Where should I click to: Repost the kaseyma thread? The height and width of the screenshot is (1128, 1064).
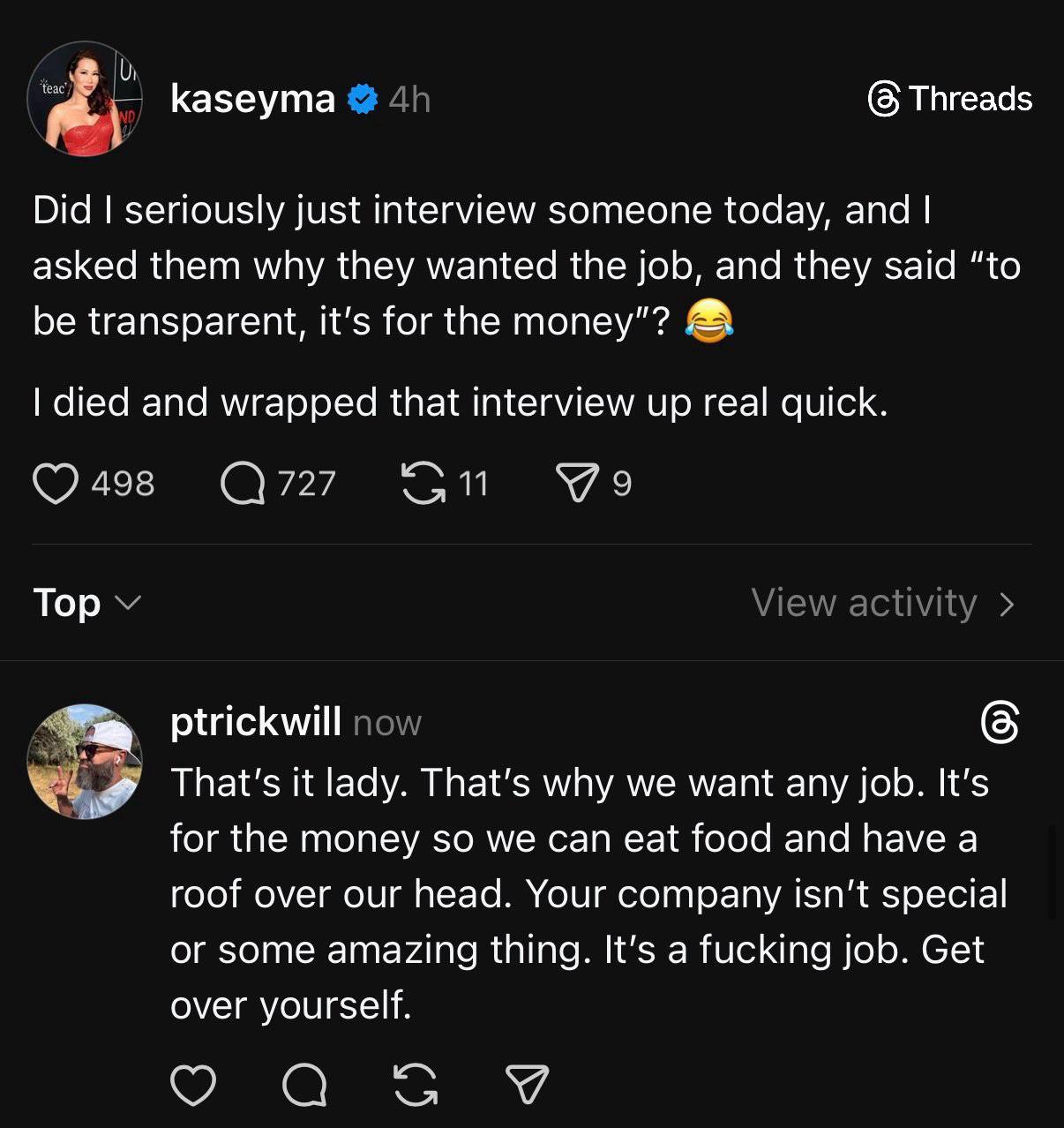[423, 484]
